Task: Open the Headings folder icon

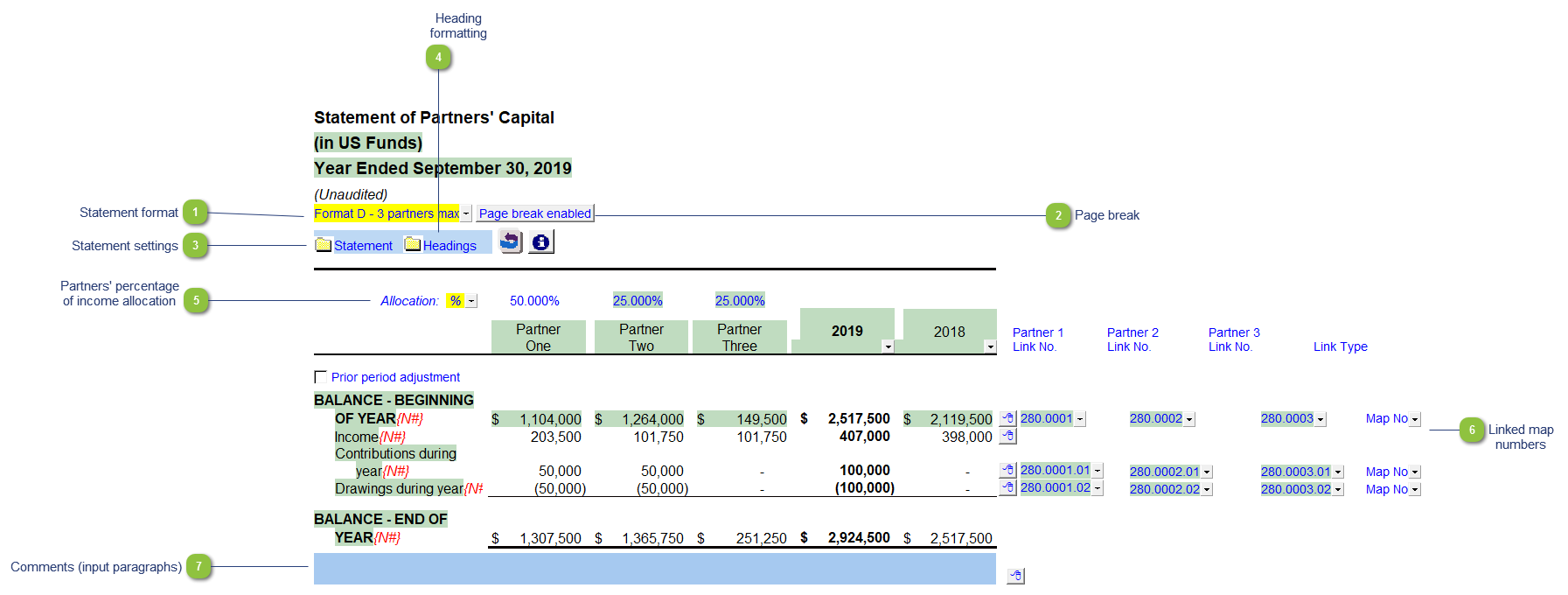Action: pos(413,245)
